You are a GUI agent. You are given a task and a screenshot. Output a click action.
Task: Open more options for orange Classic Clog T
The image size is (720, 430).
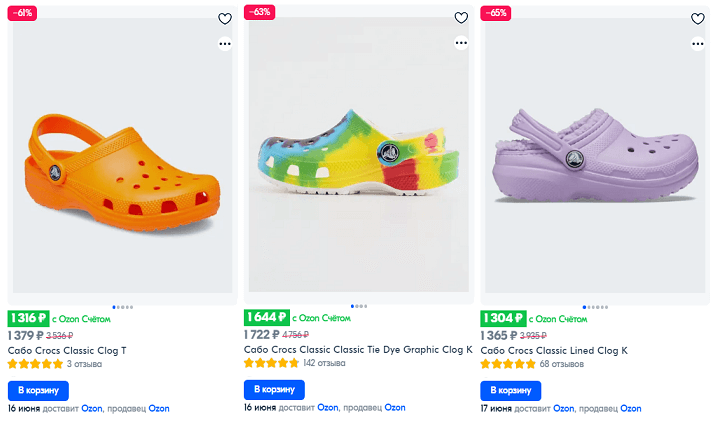[225, 43]
